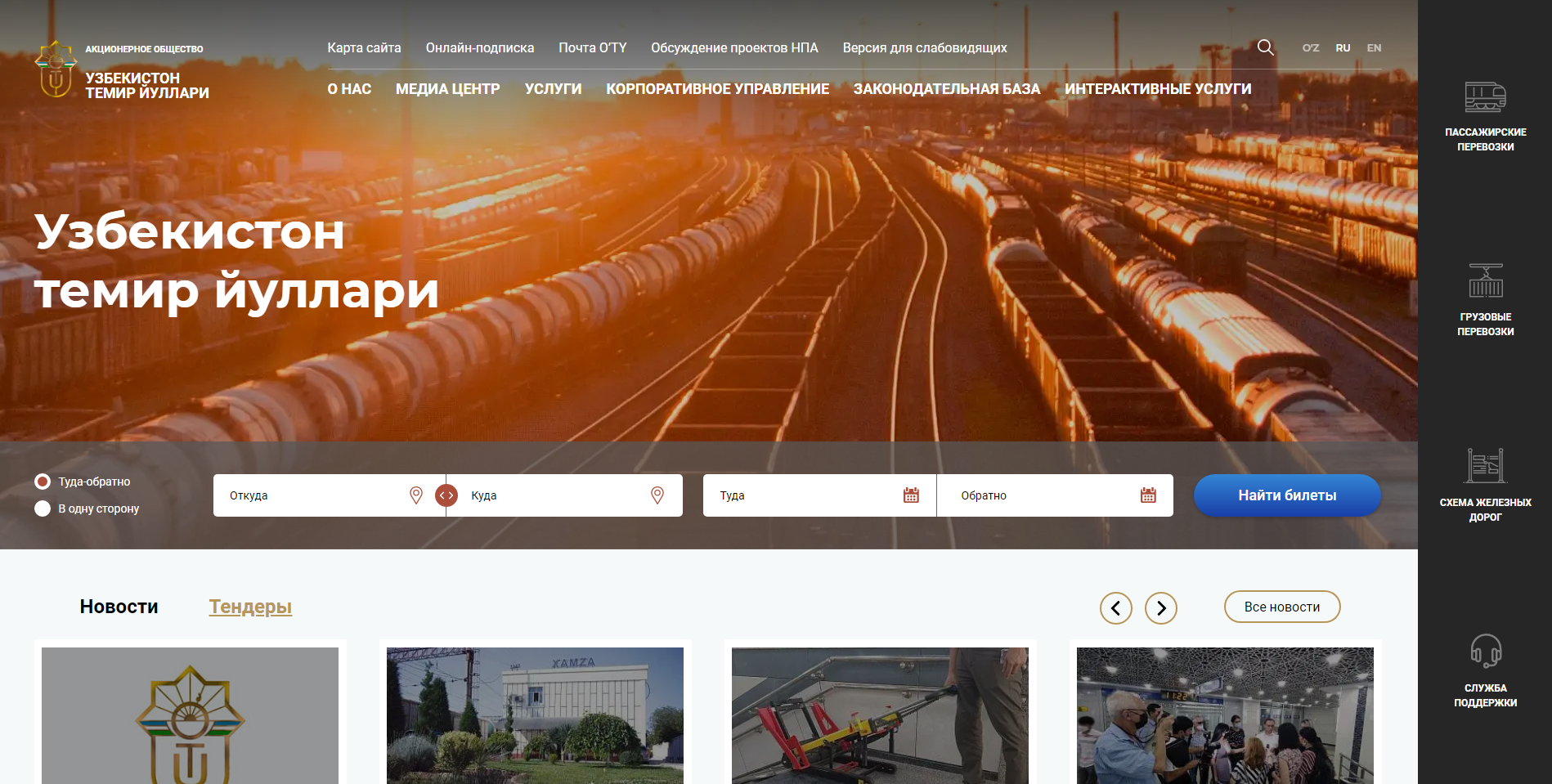Open the УСЛУГИ menu
Image resolution: width=1552 pixels, height=784 pixels.
pos(553,89)
